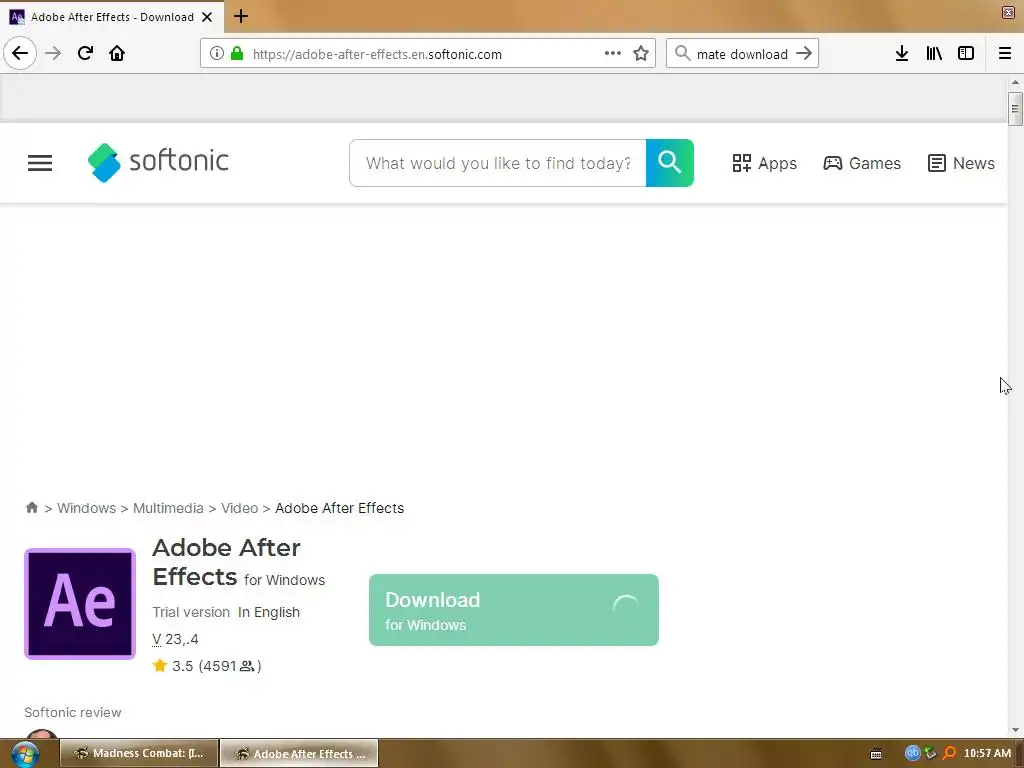
Task: Click Softonic teal search button
Action: pos(670,163)
